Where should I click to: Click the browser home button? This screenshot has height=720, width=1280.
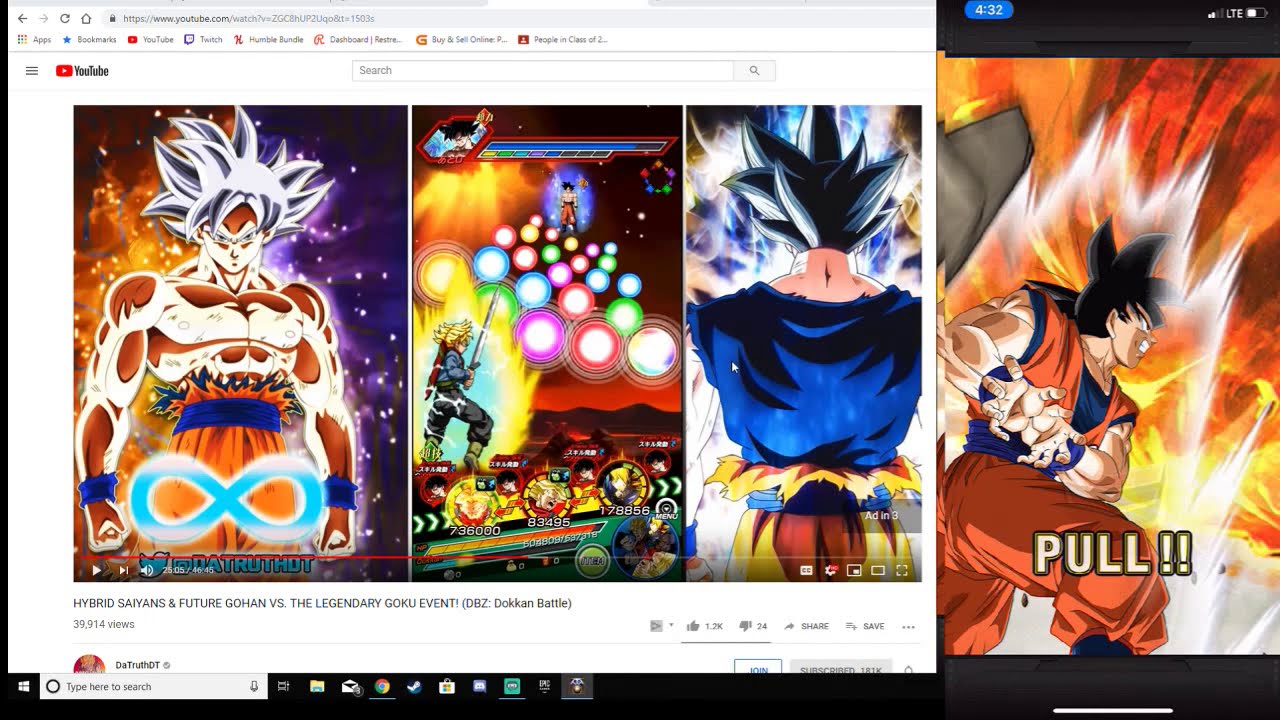tap(86, 18)
